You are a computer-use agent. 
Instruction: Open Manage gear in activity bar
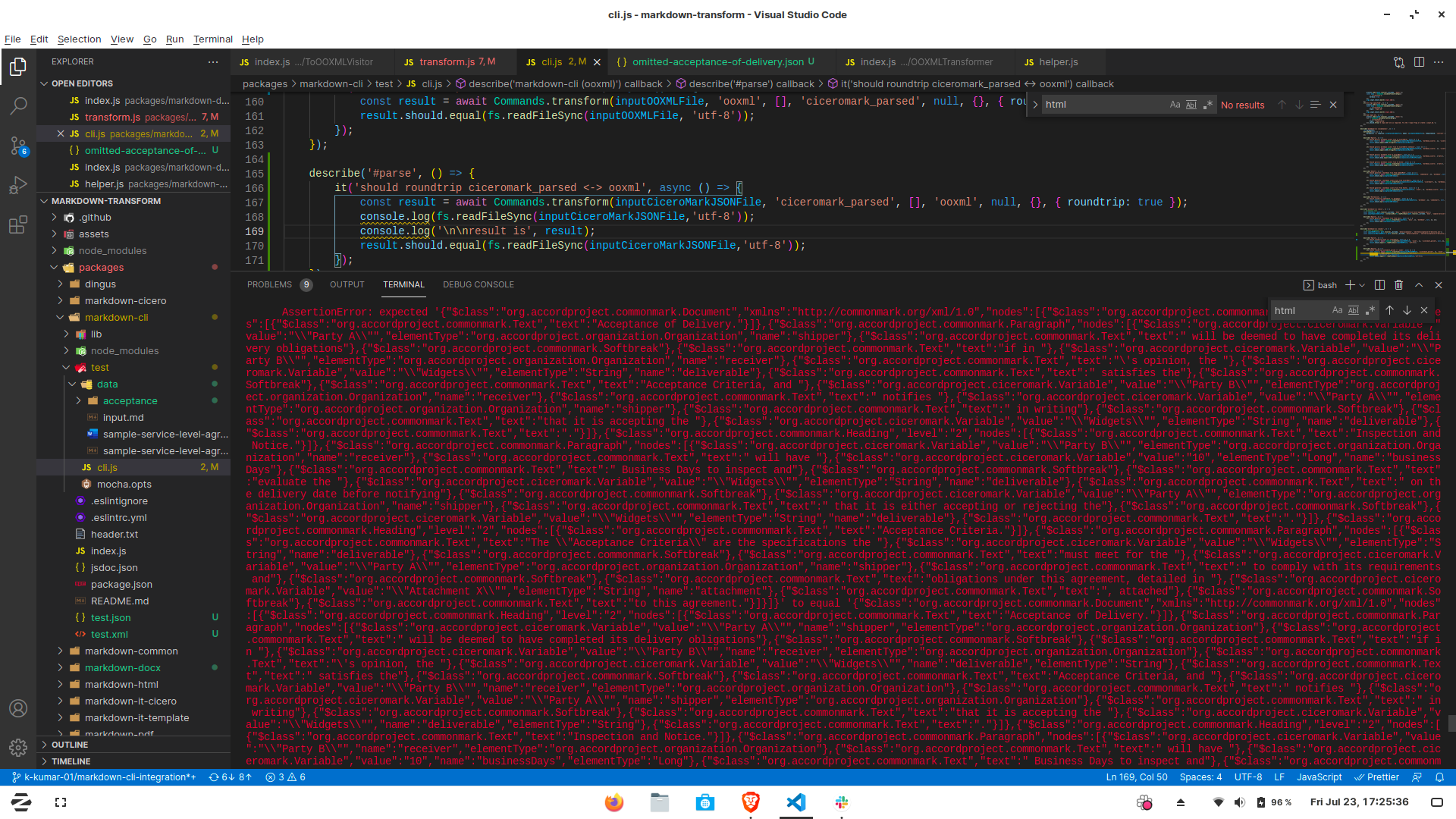tap(18, 748)
